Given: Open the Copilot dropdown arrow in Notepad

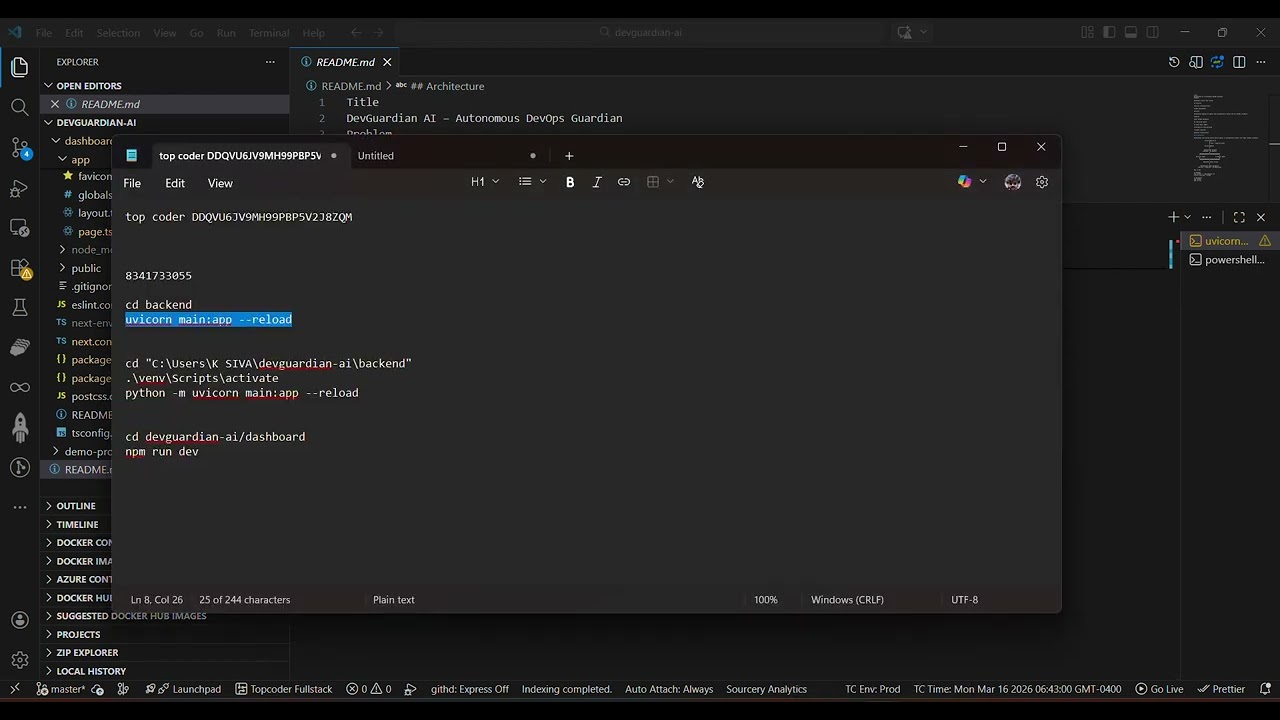Looking at the screenshot, I should click(x=983, y=182).
